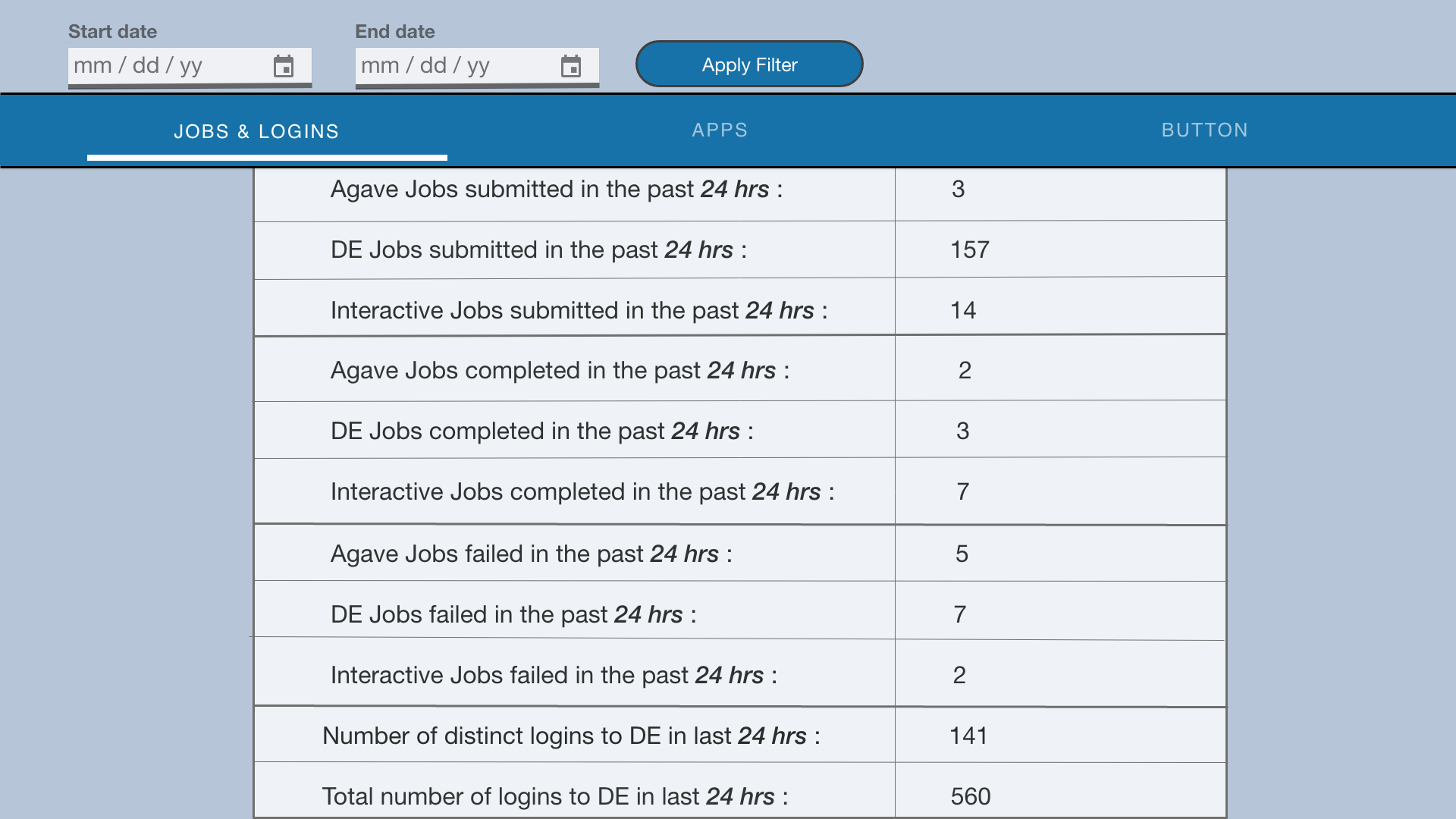Select the Agave Jobs completed row
Image resolution: width=1456 pixels, height=819 pixels.
point(560,371)
